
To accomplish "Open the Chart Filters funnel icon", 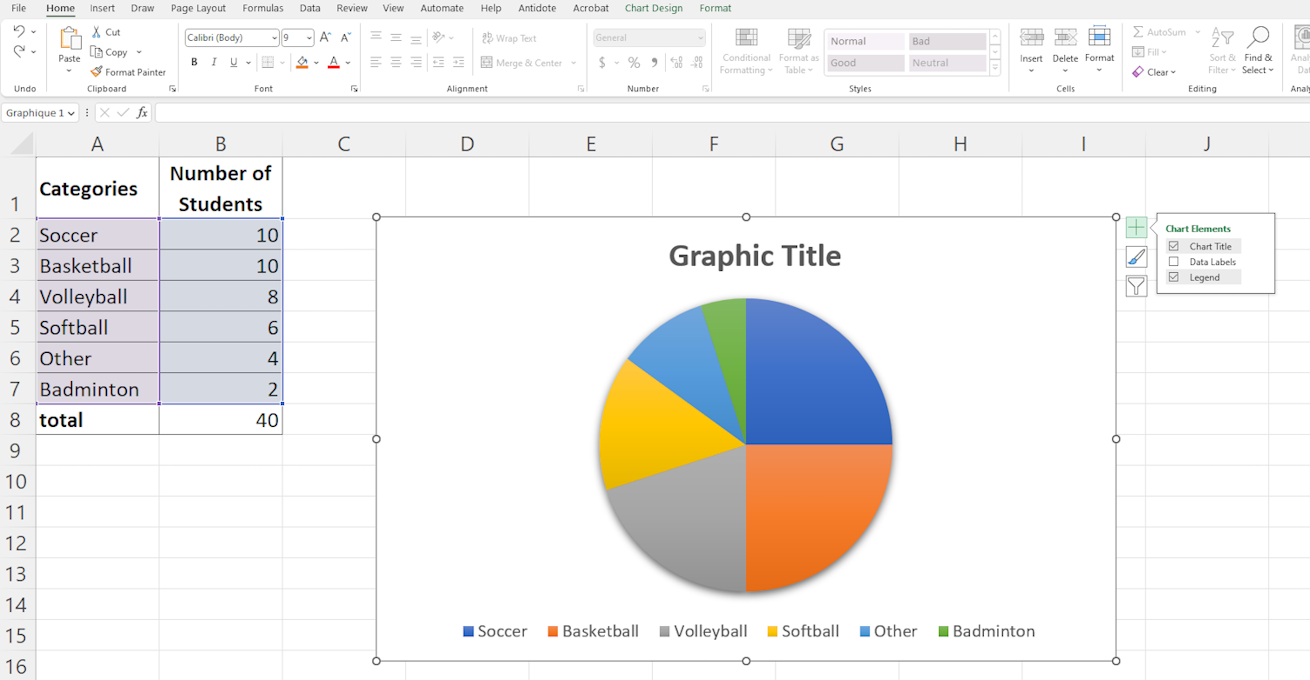I will (x=1136, y=287).
